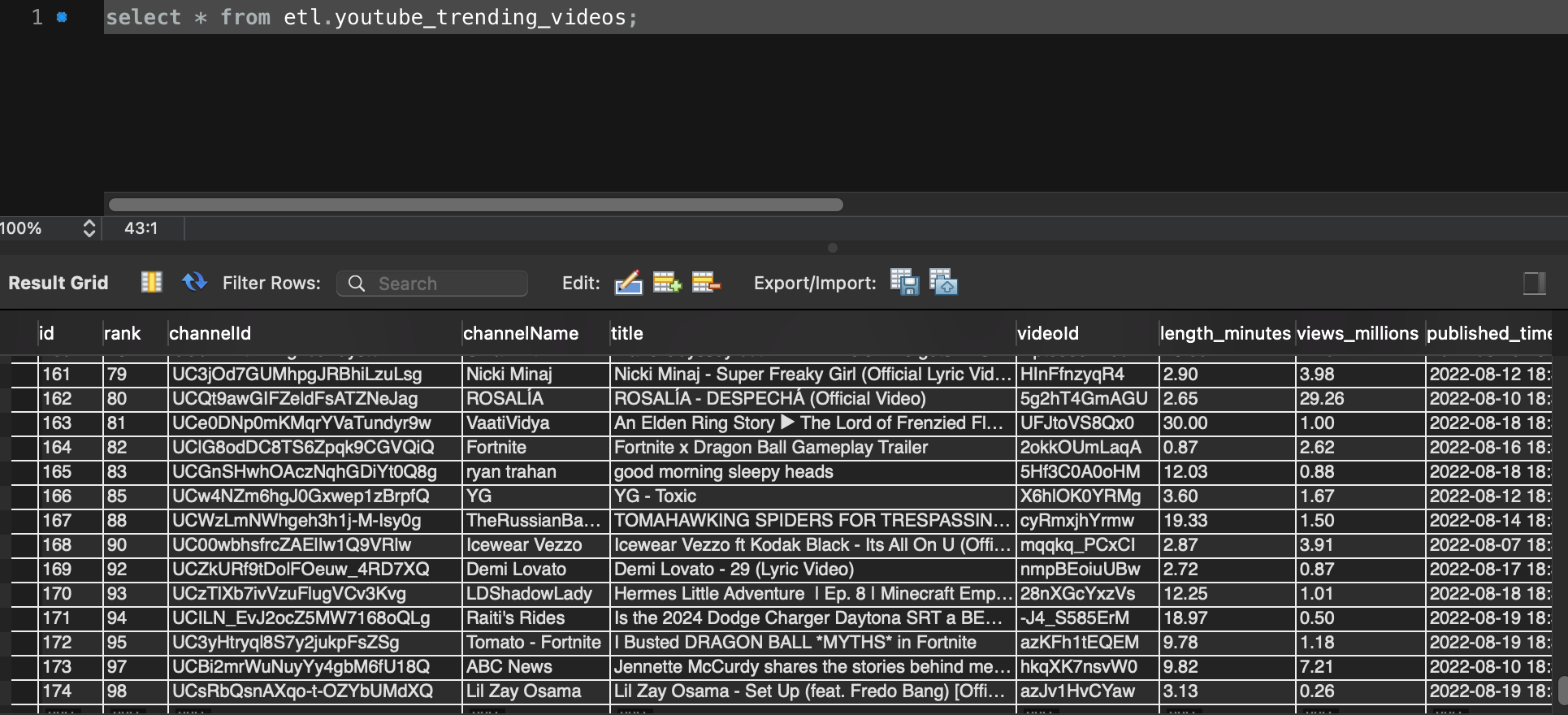Select the Fortnite channelName cell
The height and width of the screenshot is (715, 1568).
point(535,448)
